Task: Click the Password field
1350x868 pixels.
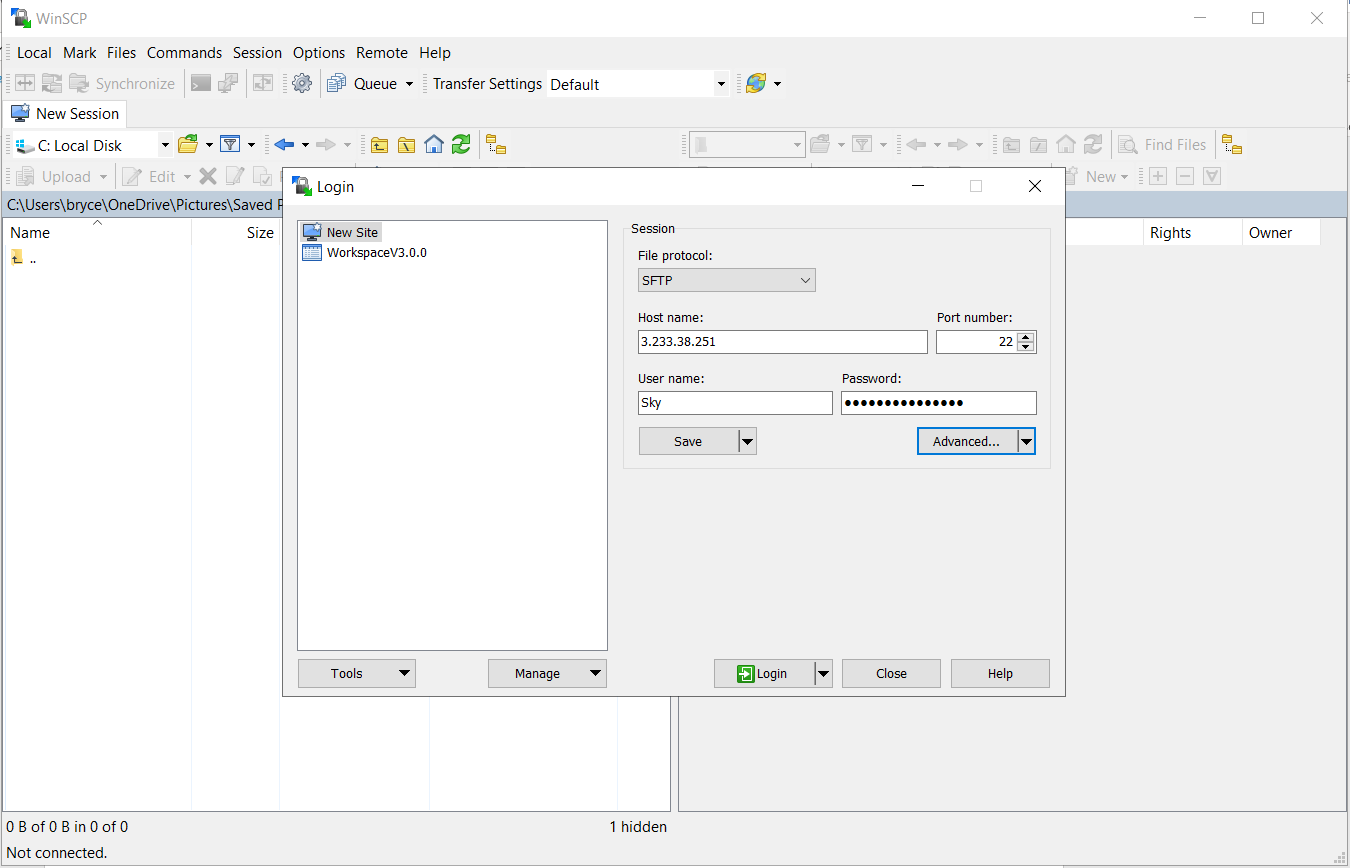Action: click(939, 403)
